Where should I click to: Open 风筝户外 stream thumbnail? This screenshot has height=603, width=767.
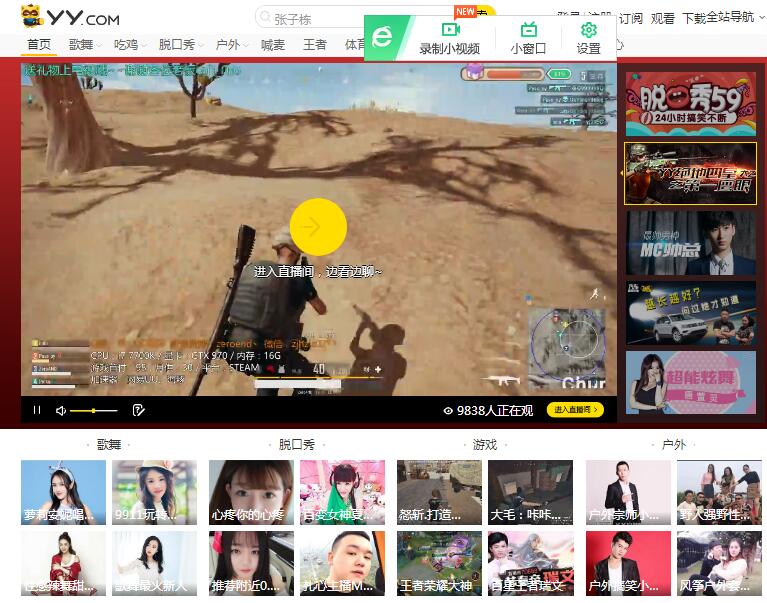point(719,563)
